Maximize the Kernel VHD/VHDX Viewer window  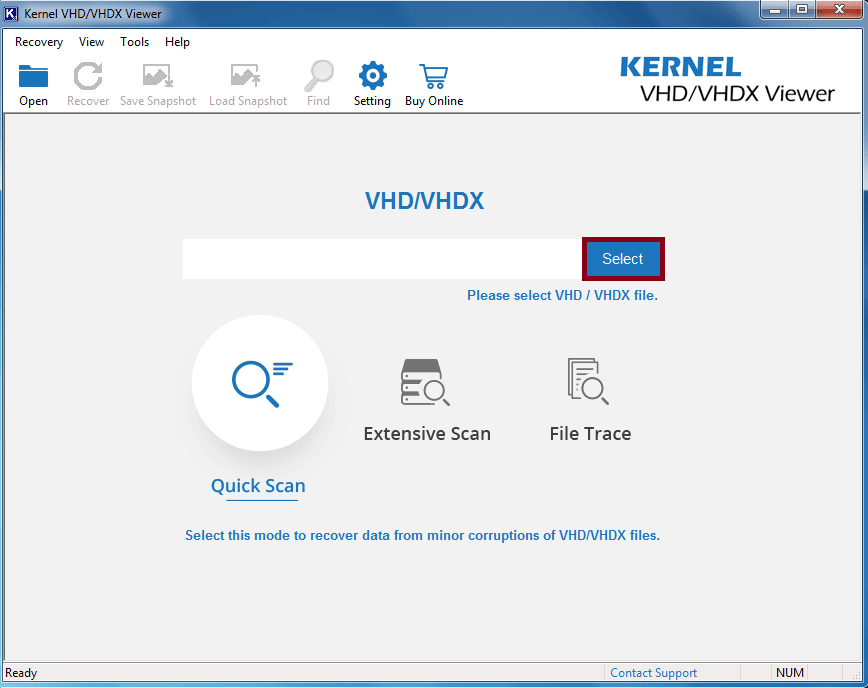(x=802, y=10)
